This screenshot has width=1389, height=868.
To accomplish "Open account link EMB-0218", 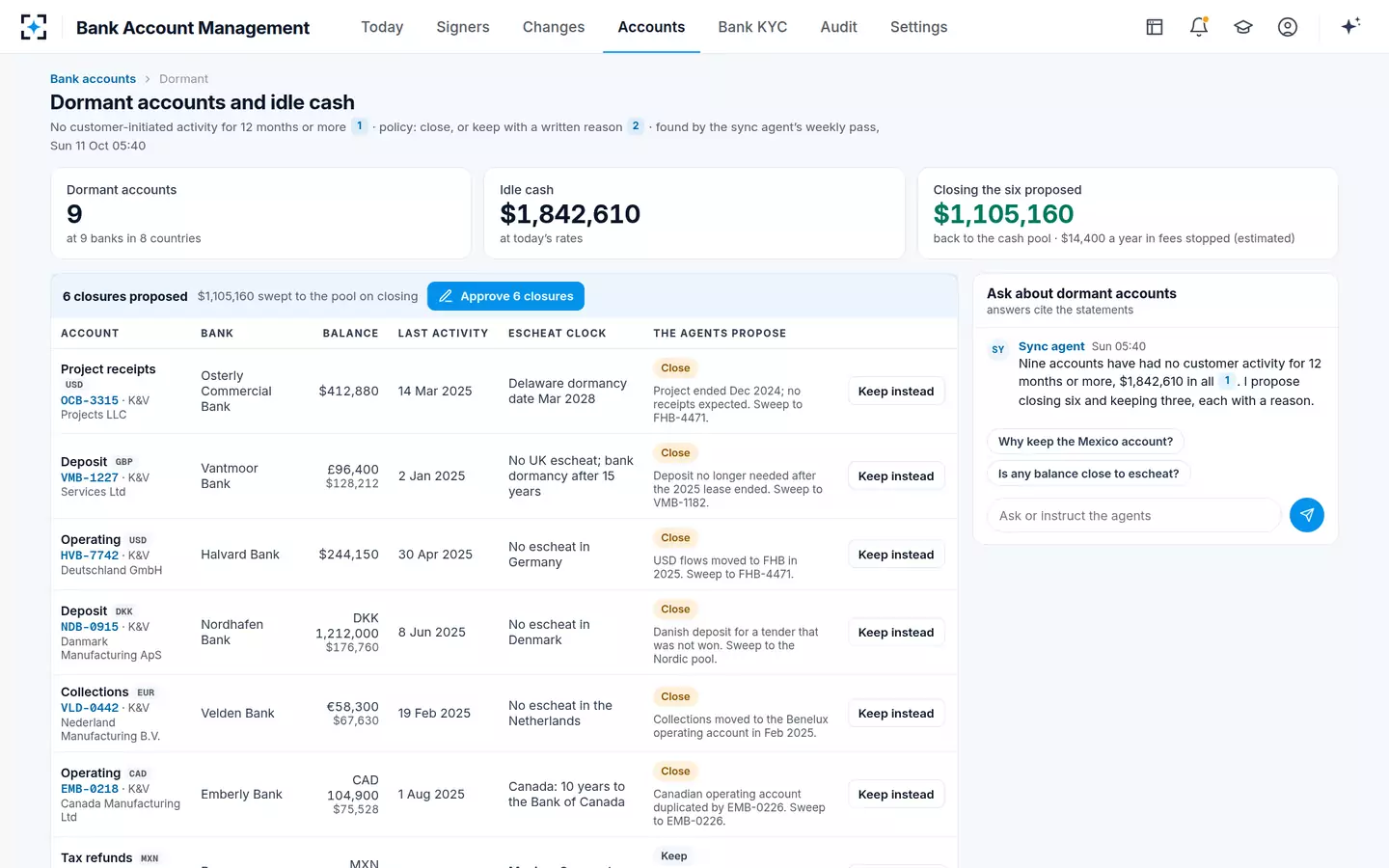I will pyautogui.click(x=90, y=789).
